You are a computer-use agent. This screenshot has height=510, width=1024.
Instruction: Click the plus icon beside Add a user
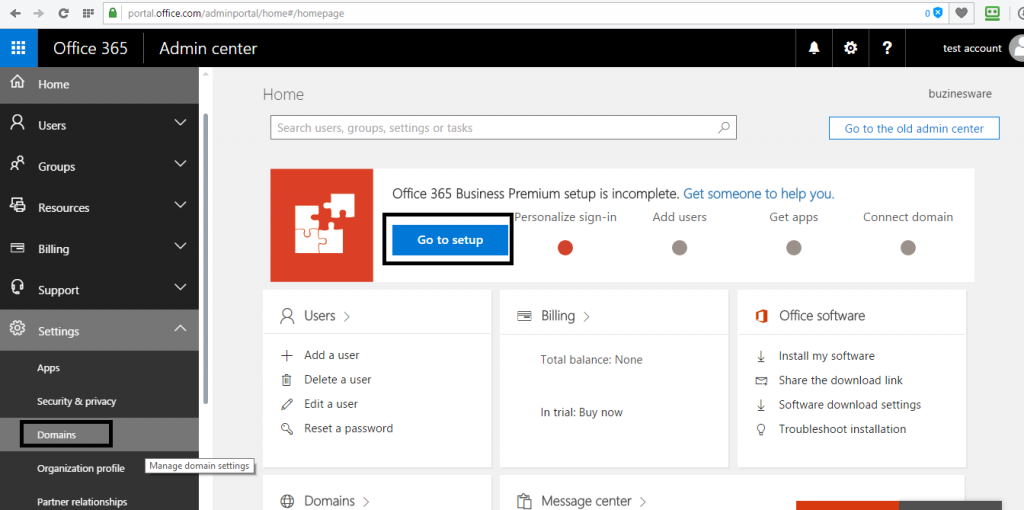[x=286, y=356]
